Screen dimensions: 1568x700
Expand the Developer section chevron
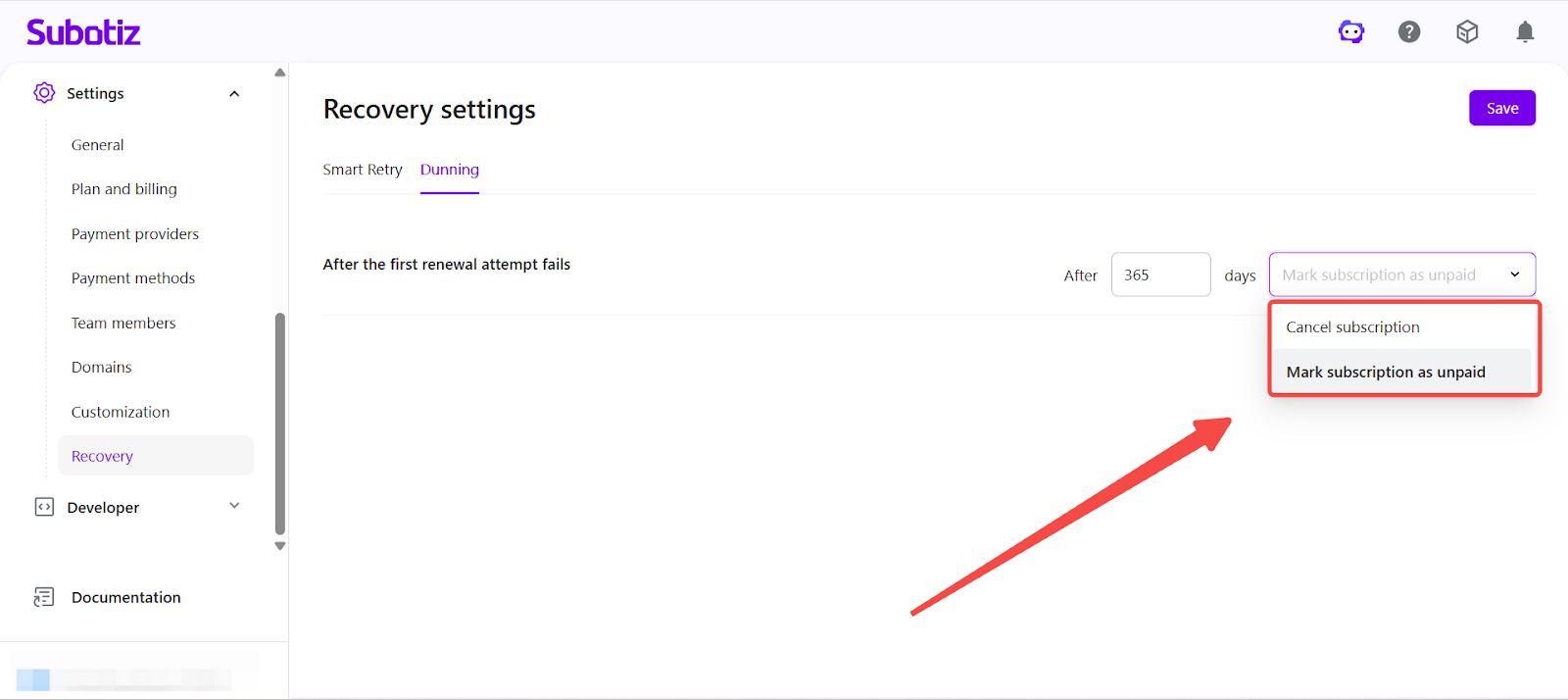point(234,506)
